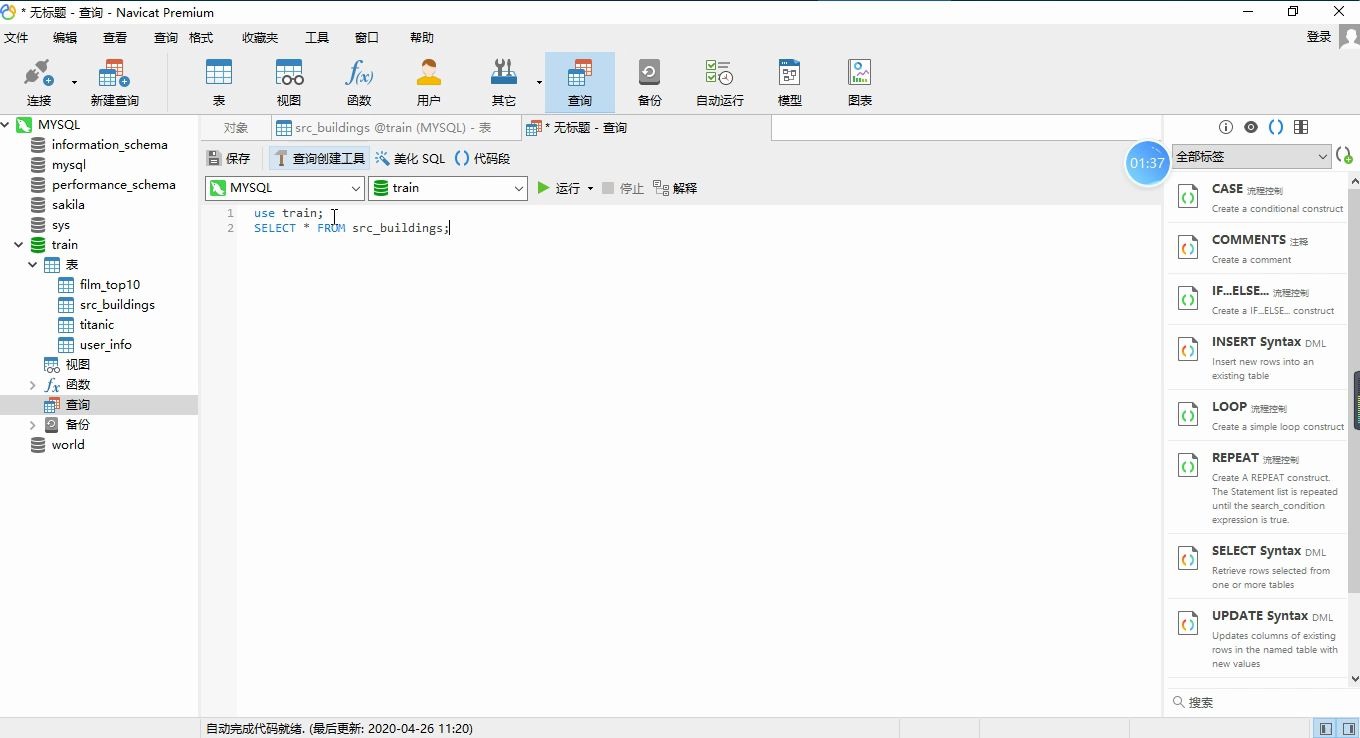Toggle the Query Builder (查询创建工具) button
Screen dimensions: 1360x738
[x=319, y=158]
